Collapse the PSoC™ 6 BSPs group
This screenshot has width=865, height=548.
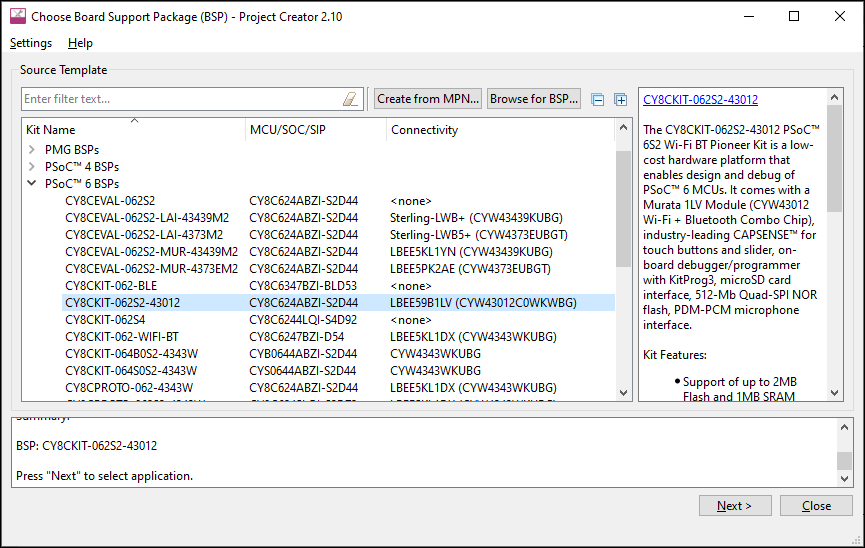pyautogui.click(x=31, y=183)
